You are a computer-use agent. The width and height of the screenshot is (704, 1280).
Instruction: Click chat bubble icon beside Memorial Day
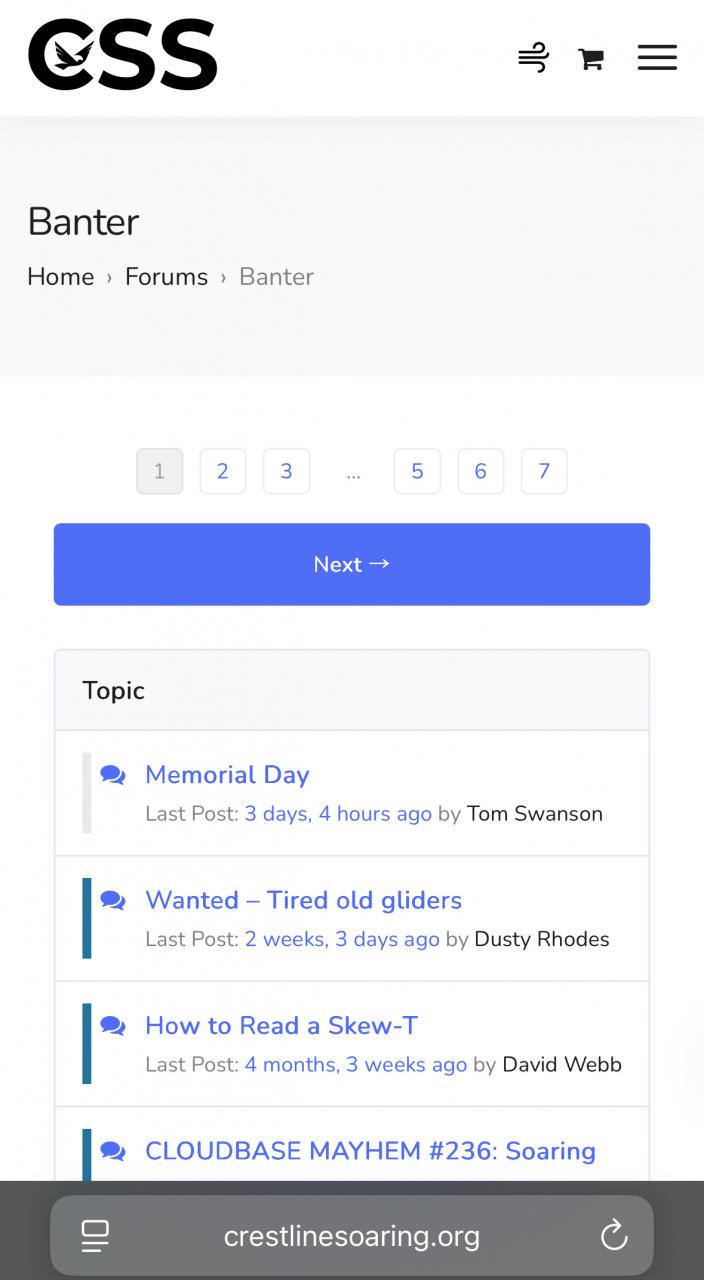point(113,775)
